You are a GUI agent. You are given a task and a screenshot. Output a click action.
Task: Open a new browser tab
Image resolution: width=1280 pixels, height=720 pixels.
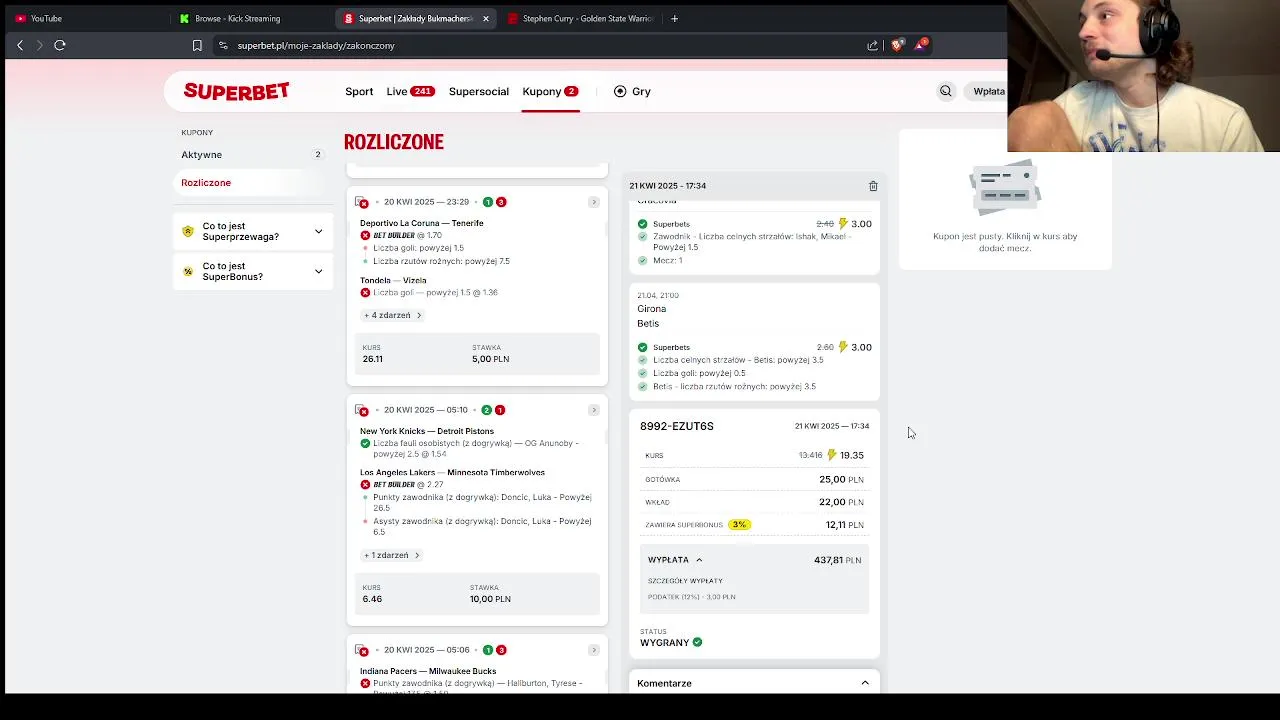[674, 18]
